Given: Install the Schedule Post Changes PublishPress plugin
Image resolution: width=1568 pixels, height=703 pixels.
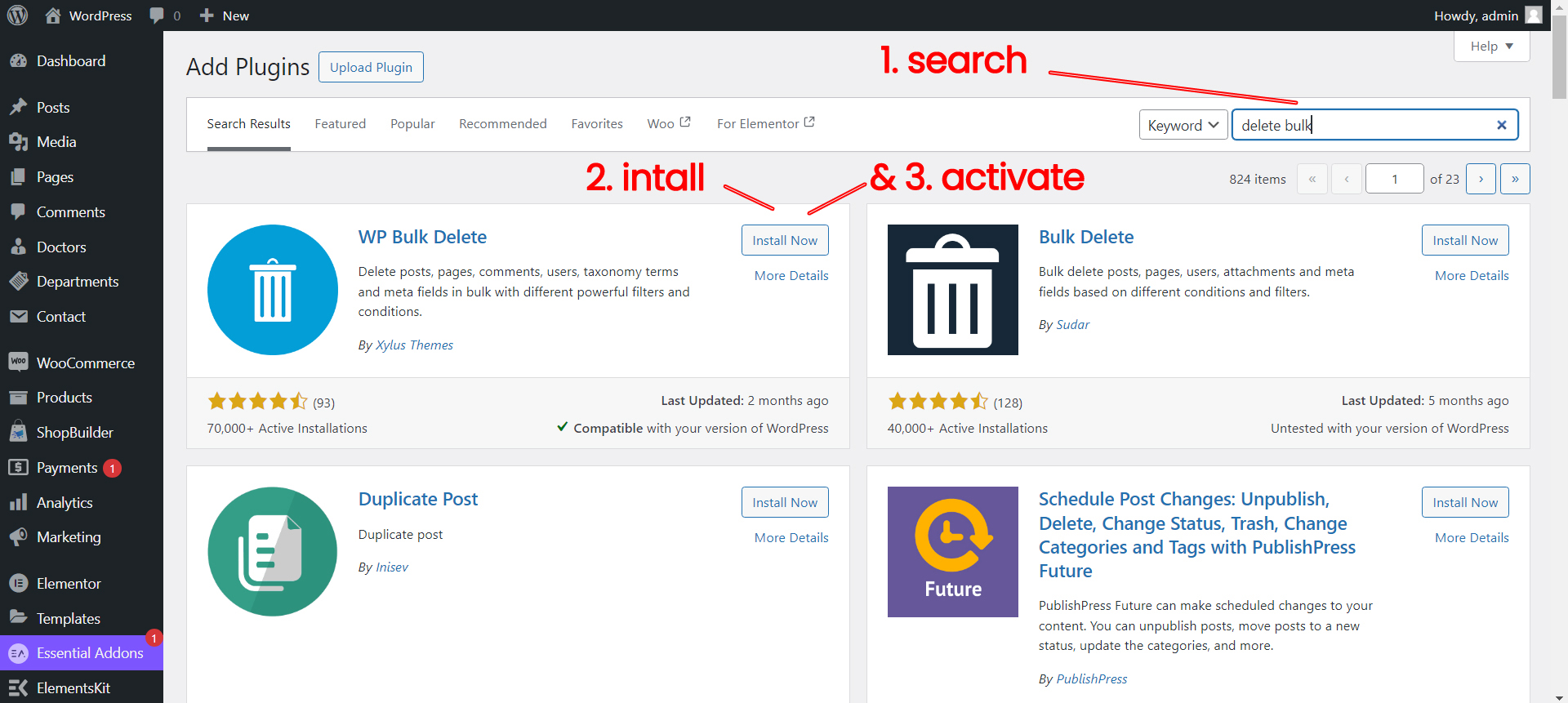Looking at the screenshot, I should tap(1465, 502).
